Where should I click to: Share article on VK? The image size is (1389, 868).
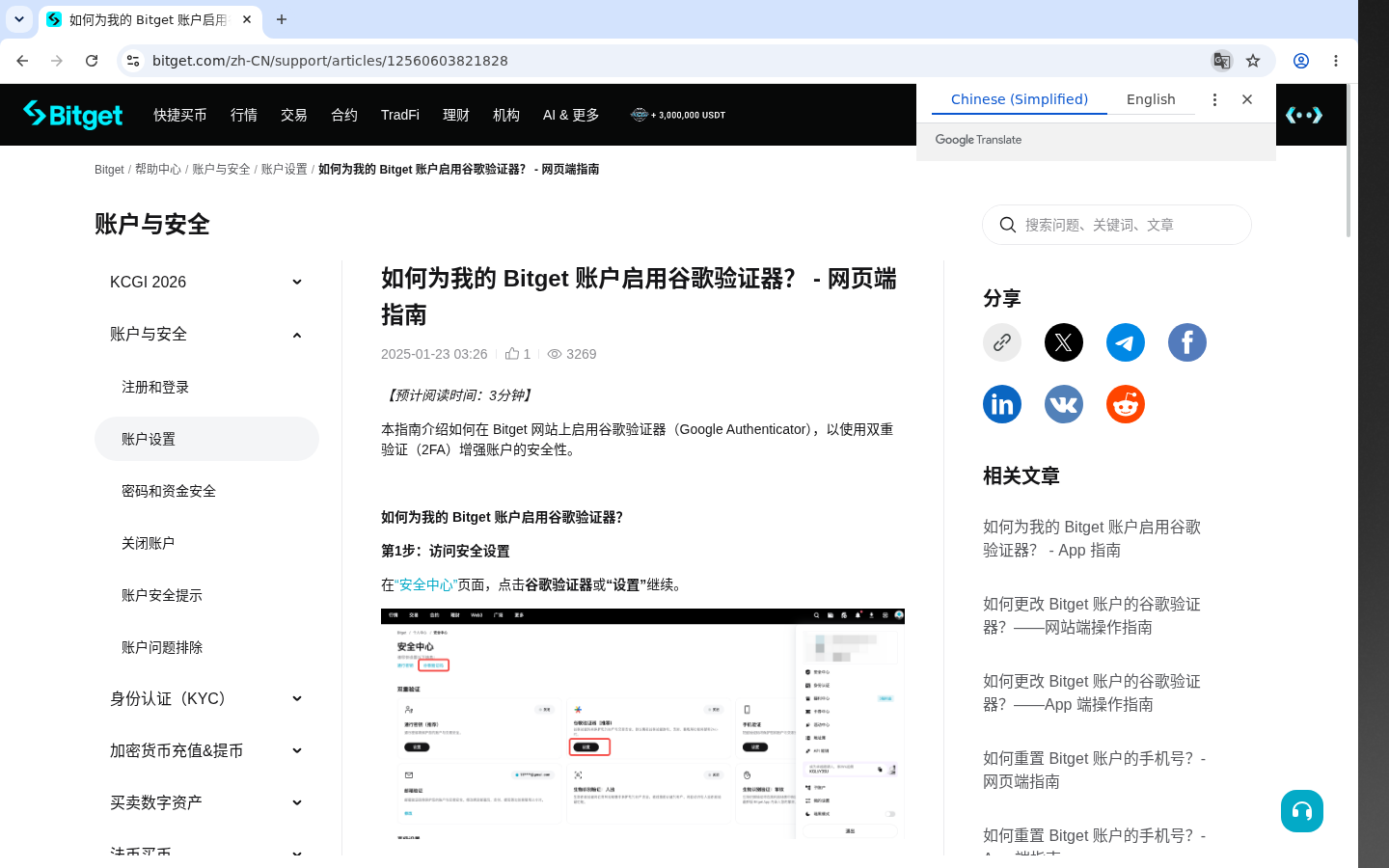pyautogui.click(x=1064, y=404)
